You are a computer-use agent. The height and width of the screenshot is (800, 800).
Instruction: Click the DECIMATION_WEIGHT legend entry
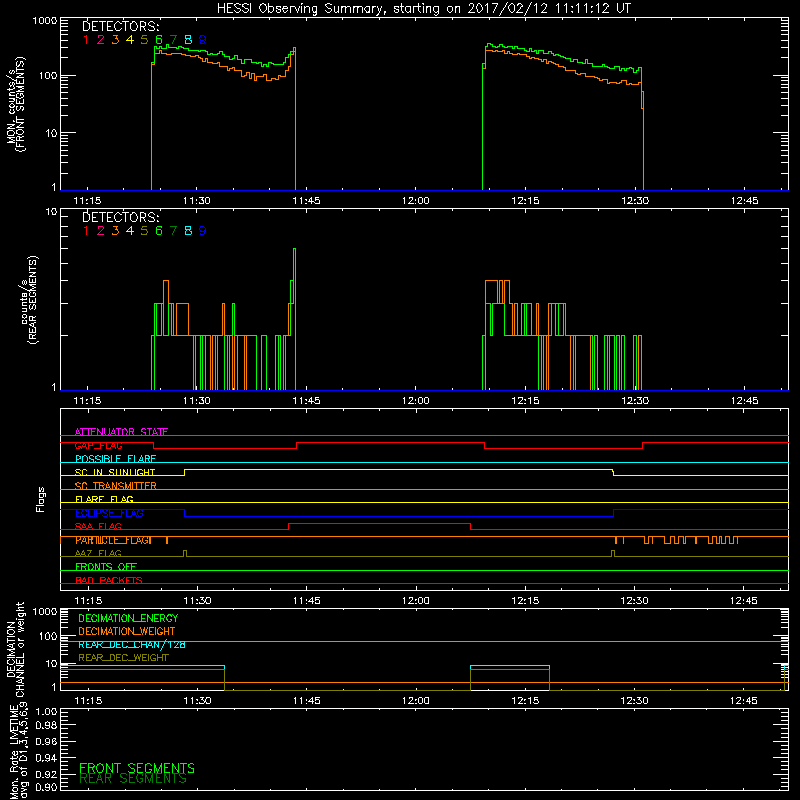(127, 631)
